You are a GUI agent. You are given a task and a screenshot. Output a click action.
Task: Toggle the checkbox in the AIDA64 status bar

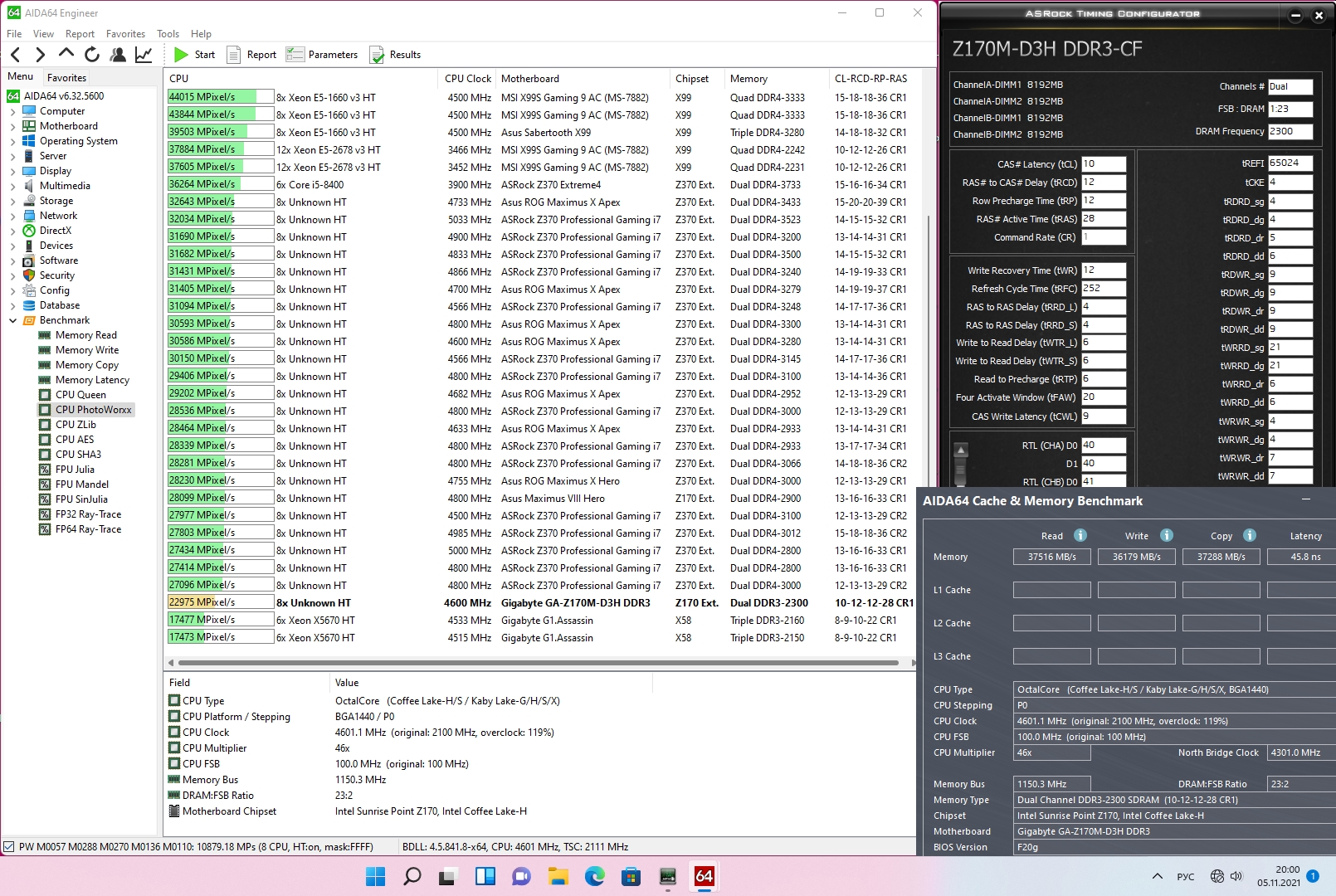pos(9,847)
